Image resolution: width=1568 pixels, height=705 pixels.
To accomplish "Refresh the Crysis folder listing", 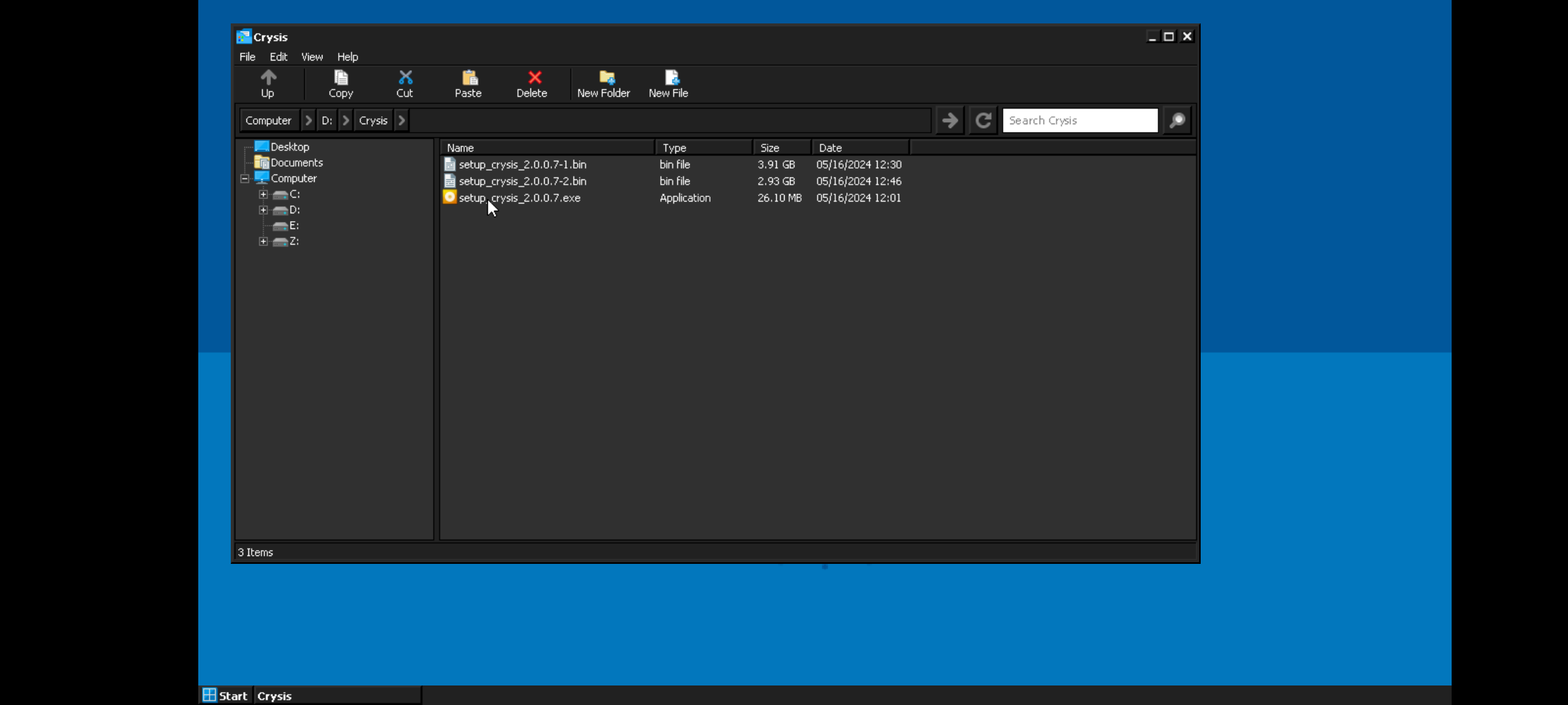I will coord(983,120).
